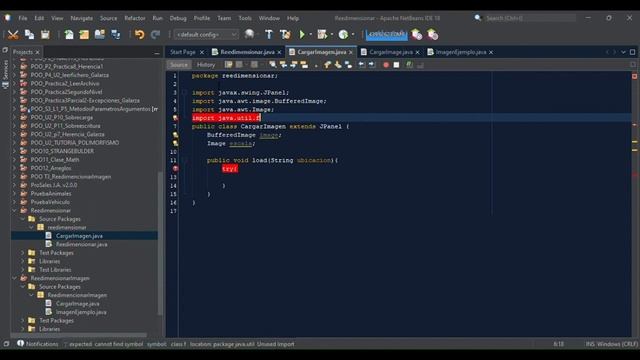Viewport: 640px width, 360px height.
Task: Select Reedimensionar.java in project tree
Action: coord(82,244)
